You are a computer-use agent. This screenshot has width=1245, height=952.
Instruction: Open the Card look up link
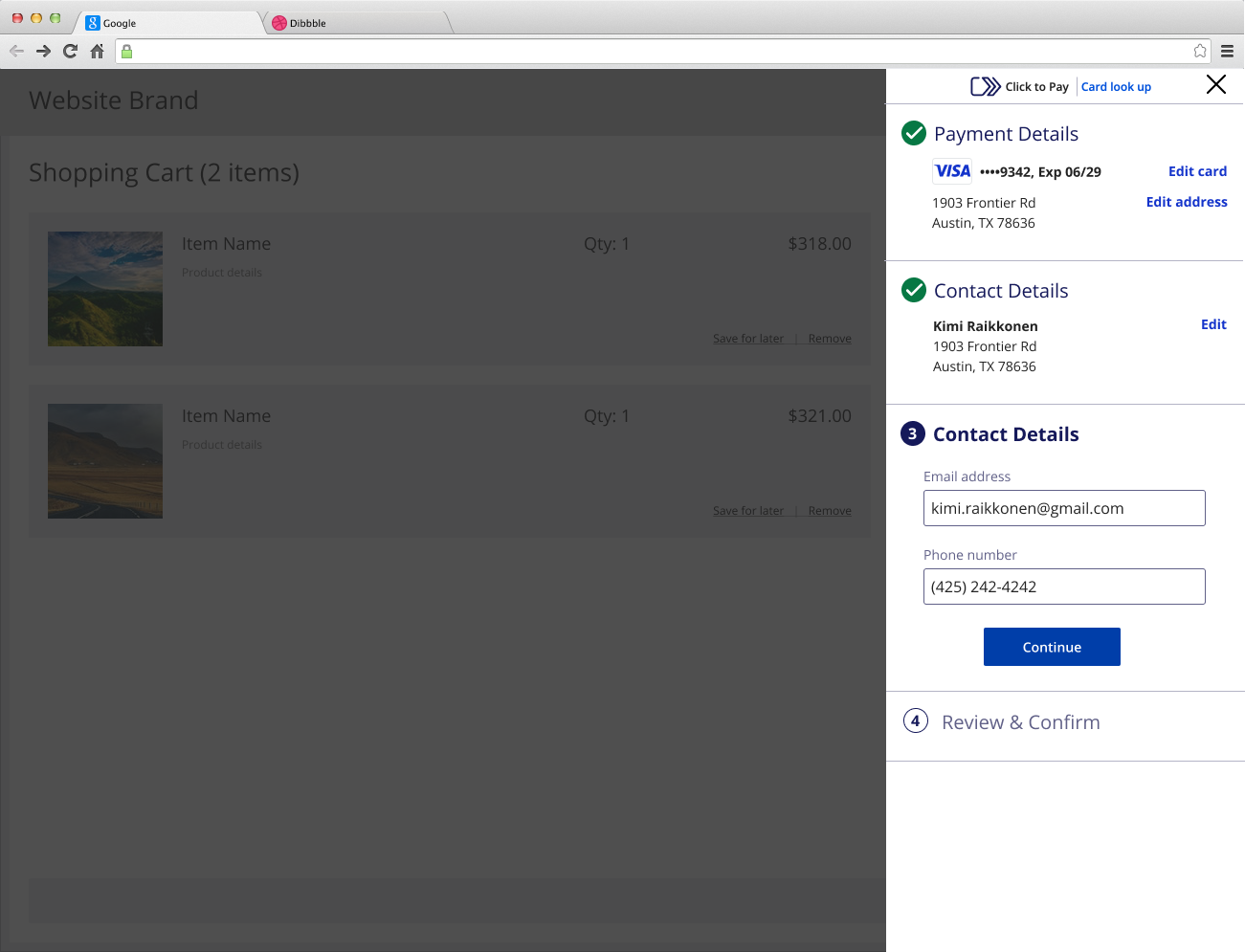click(x=1116, y=87)
